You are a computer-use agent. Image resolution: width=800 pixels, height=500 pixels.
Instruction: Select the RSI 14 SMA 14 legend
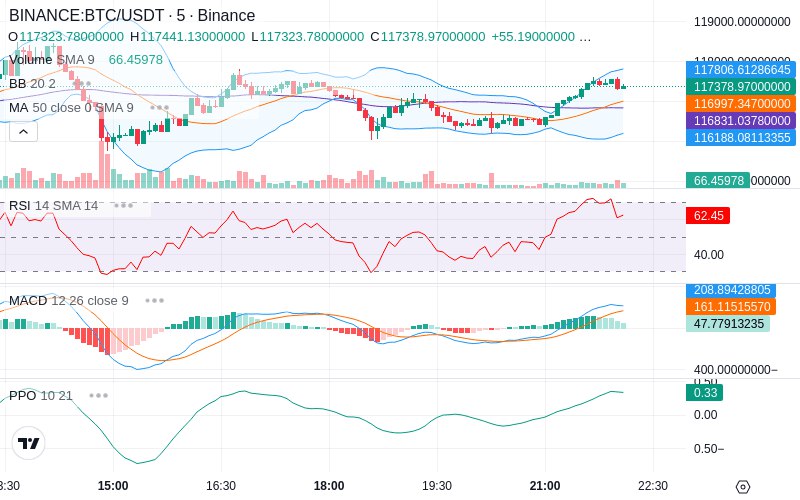point(54,206)
